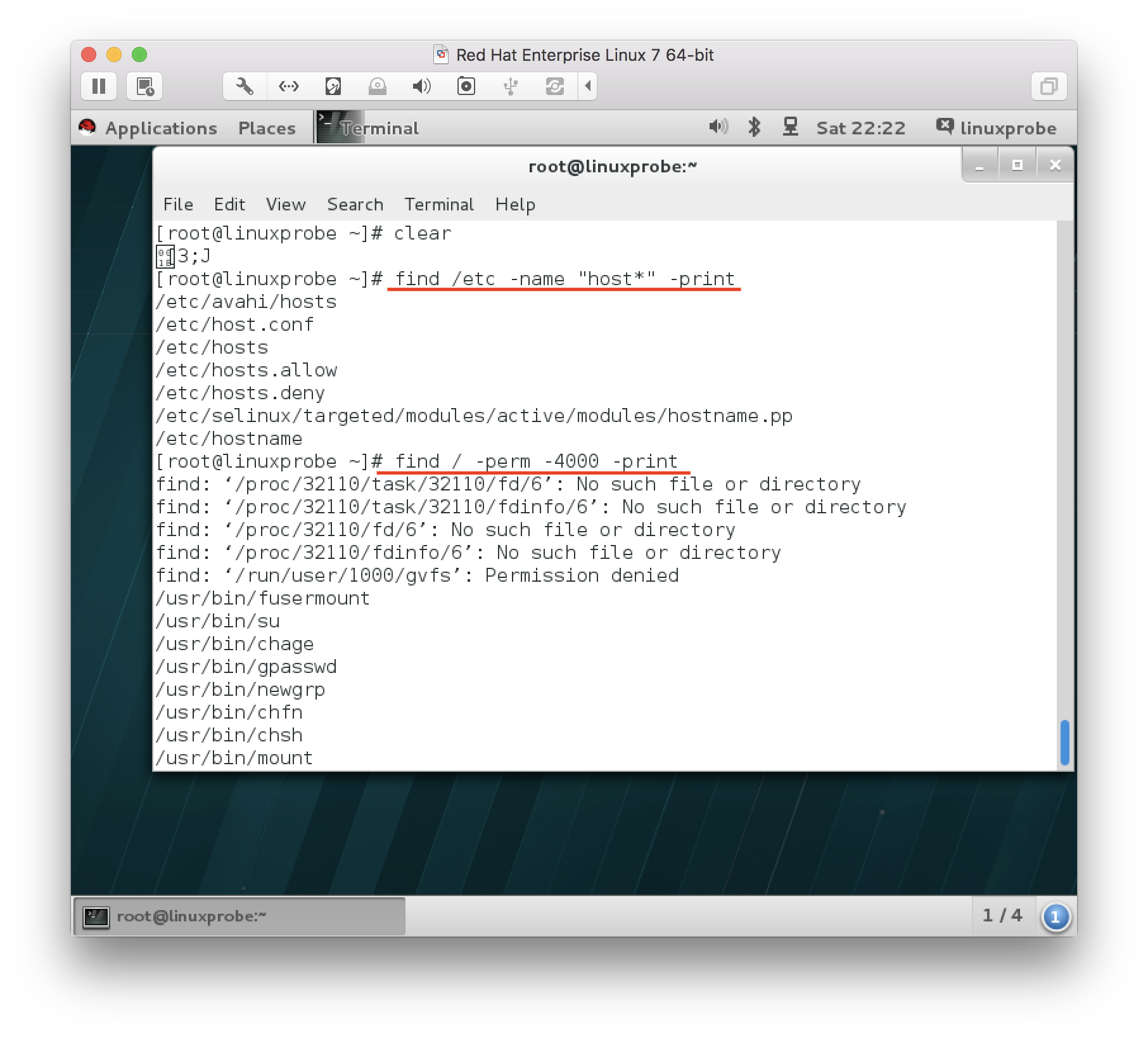Pause the virtual machine
The width and height of the screenshot is (1148, 1038).
99,86
